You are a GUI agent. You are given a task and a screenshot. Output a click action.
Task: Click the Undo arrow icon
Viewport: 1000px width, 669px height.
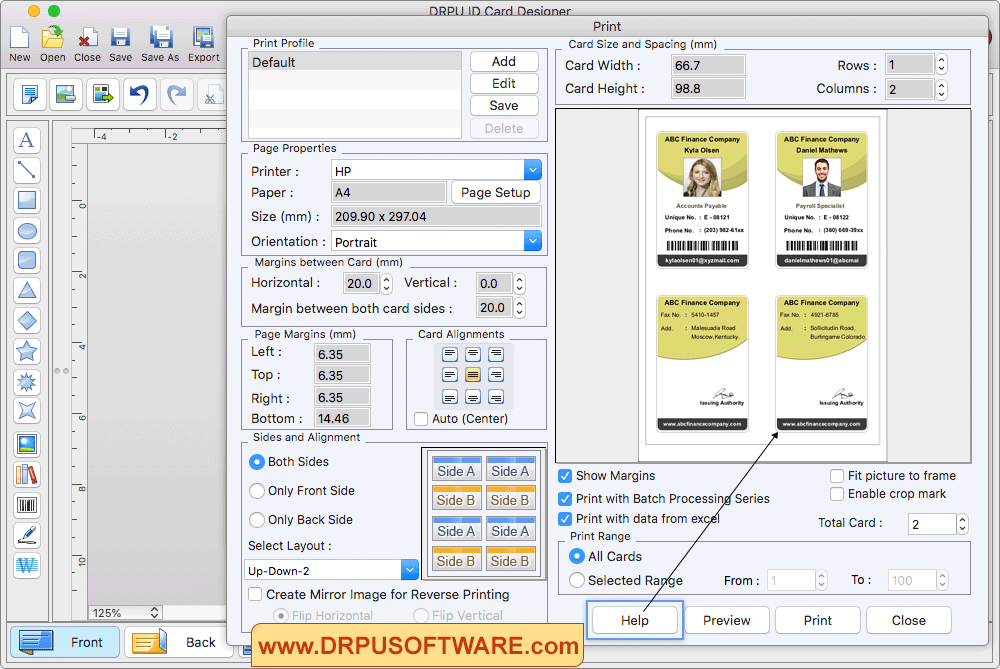(x=139, y=95)
